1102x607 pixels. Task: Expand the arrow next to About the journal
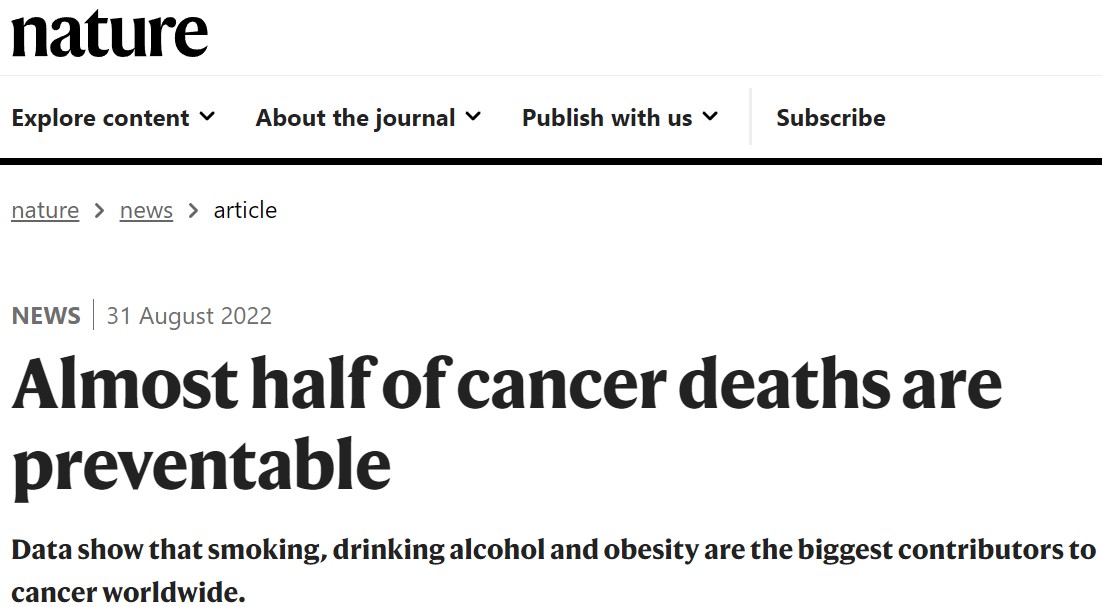[474, 117]
